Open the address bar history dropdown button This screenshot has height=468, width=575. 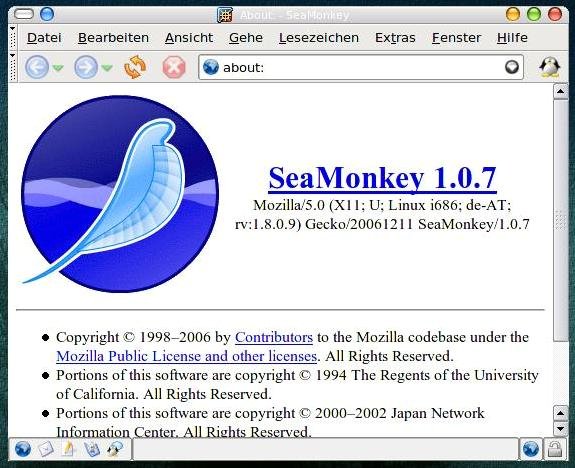point(512,67)
